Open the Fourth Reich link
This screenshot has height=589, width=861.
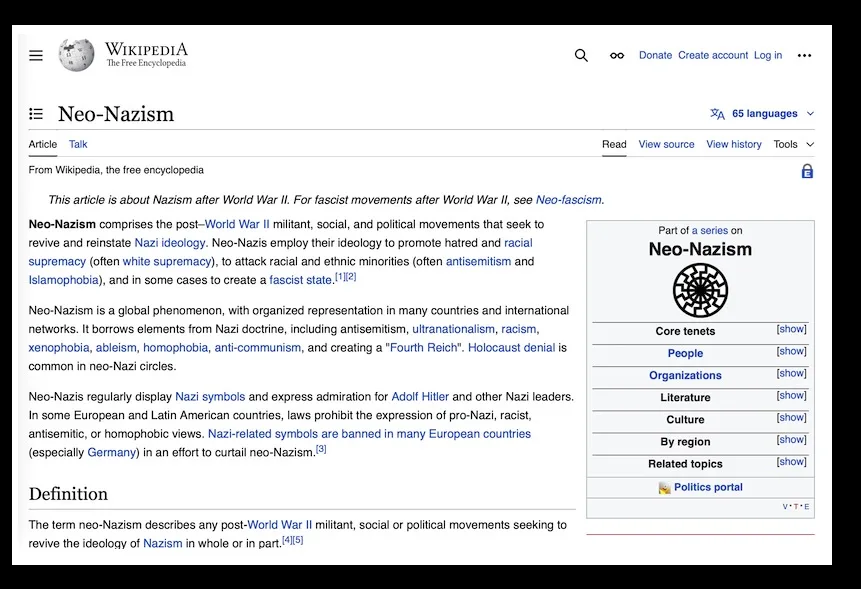click(423, 348)
